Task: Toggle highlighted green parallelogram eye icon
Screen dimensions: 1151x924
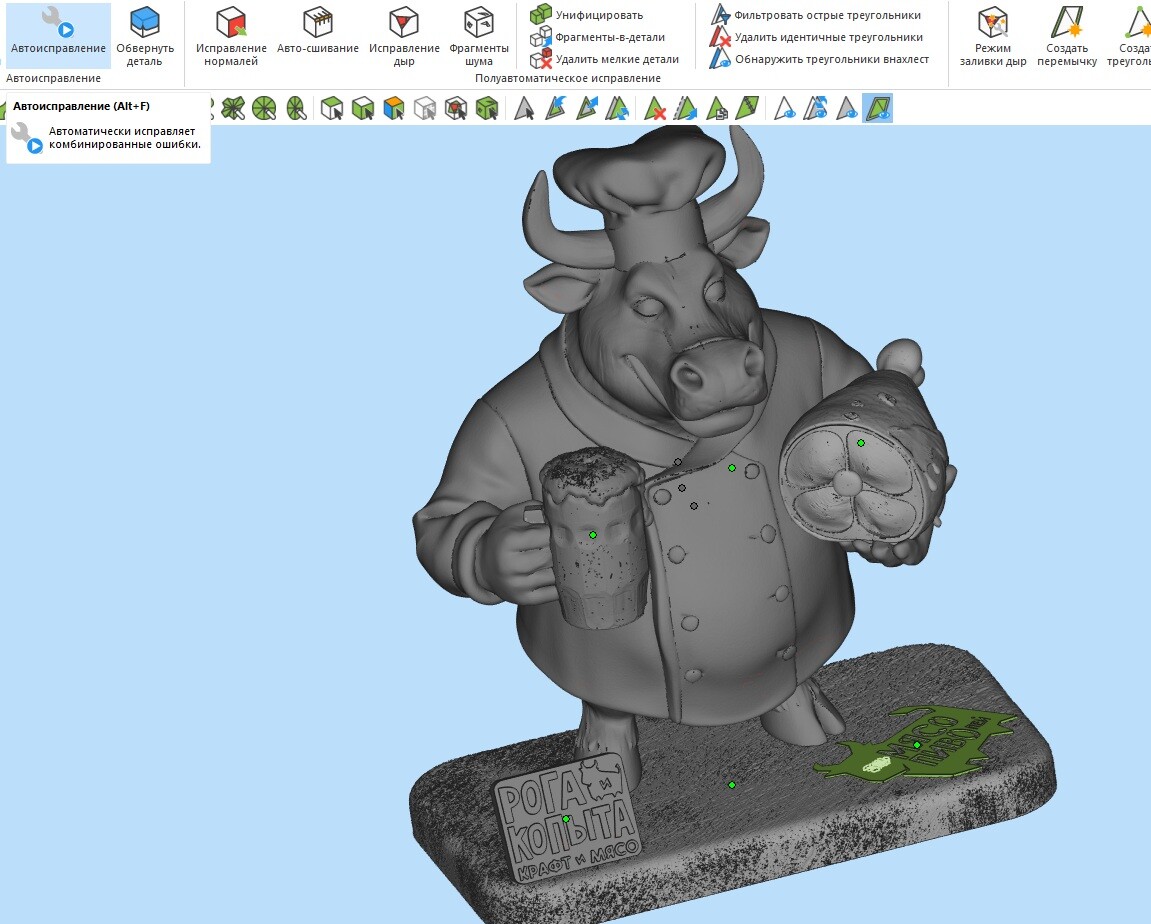Action: [x=877, y=109]
